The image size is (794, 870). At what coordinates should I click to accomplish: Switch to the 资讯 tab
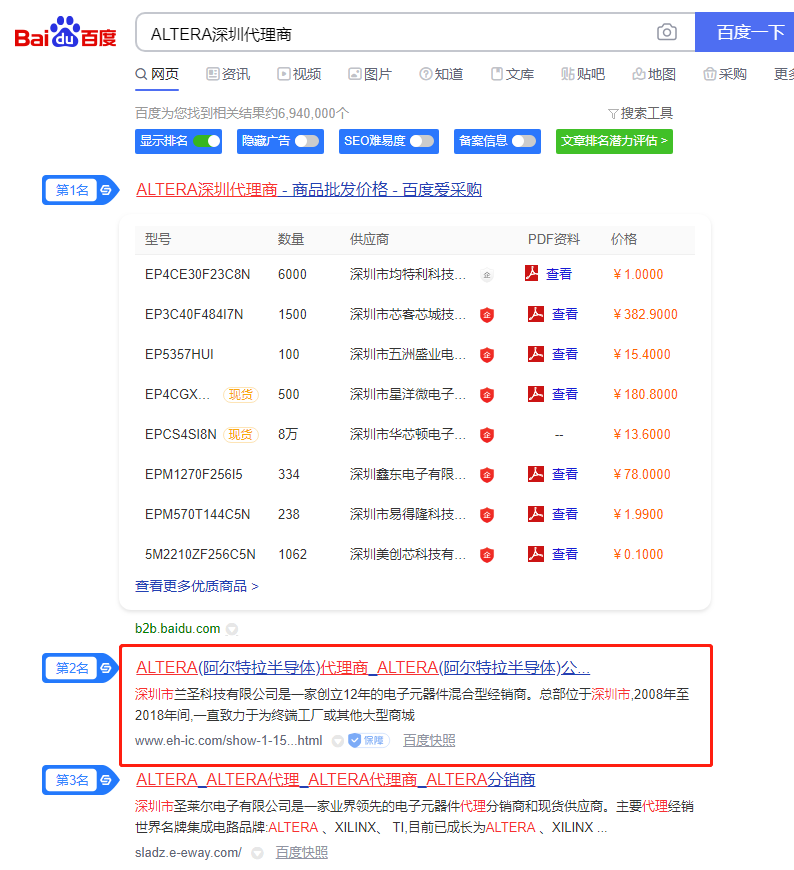228,74
